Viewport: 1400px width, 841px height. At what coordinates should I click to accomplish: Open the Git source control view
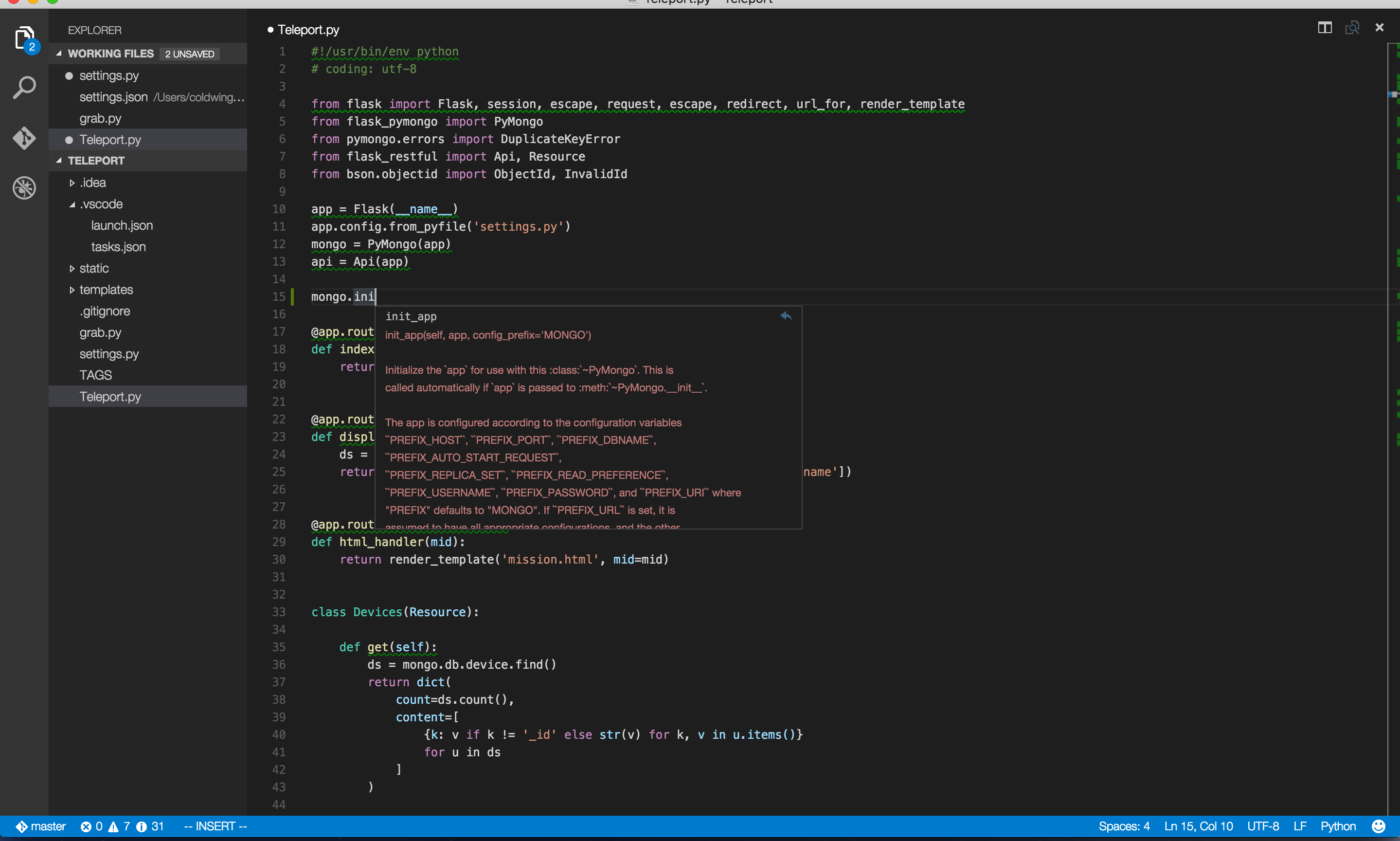point(24,138)
